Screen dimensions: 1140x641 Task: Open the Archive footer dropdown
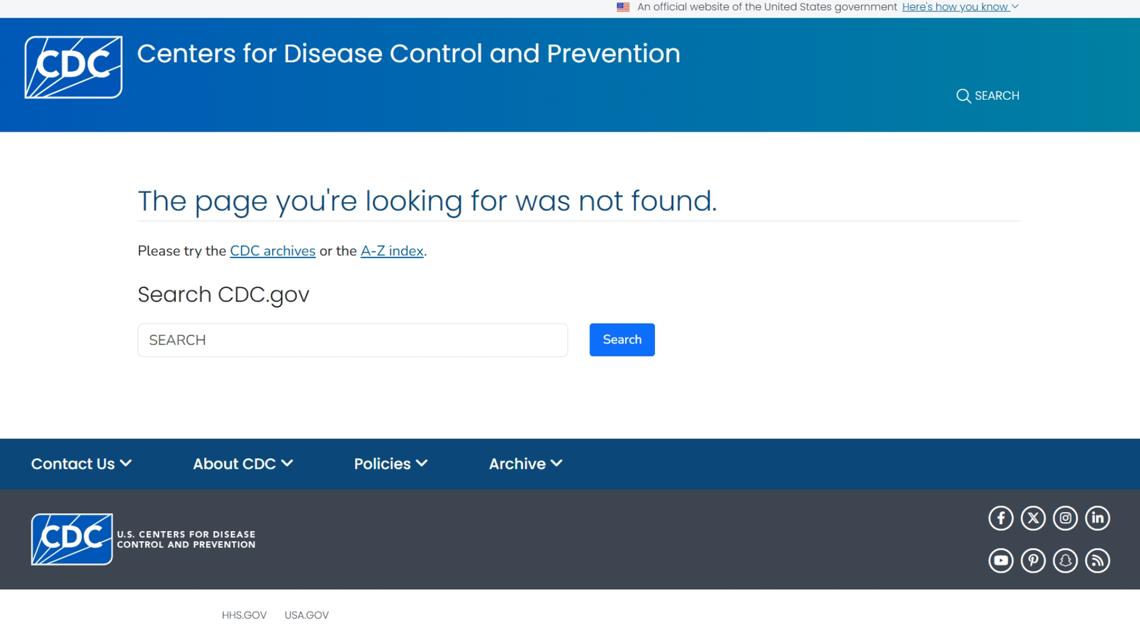pyautogui.click(x=525, y=464)
